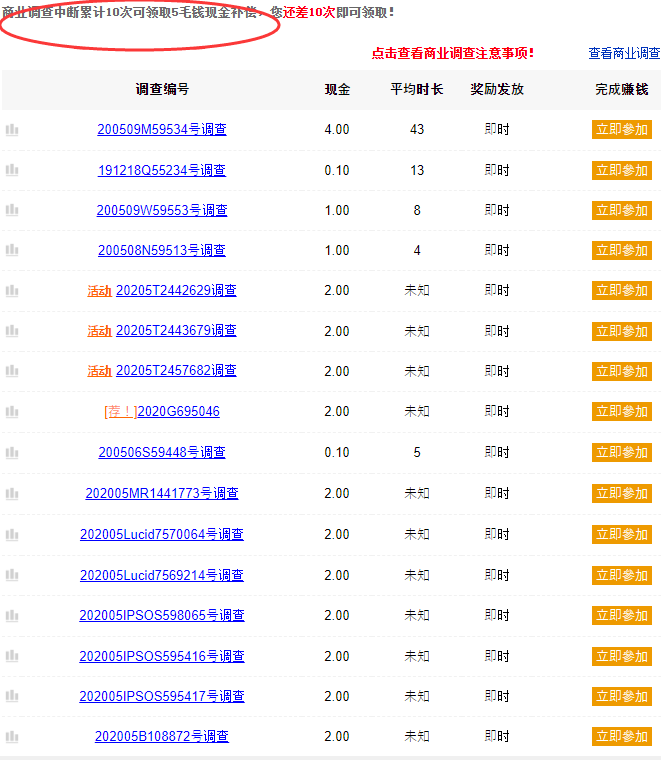The height and width of the screenshot is (760, 661).
Task: Click 立即参加 for 20205T2442629调查
Action: point(622,290)
